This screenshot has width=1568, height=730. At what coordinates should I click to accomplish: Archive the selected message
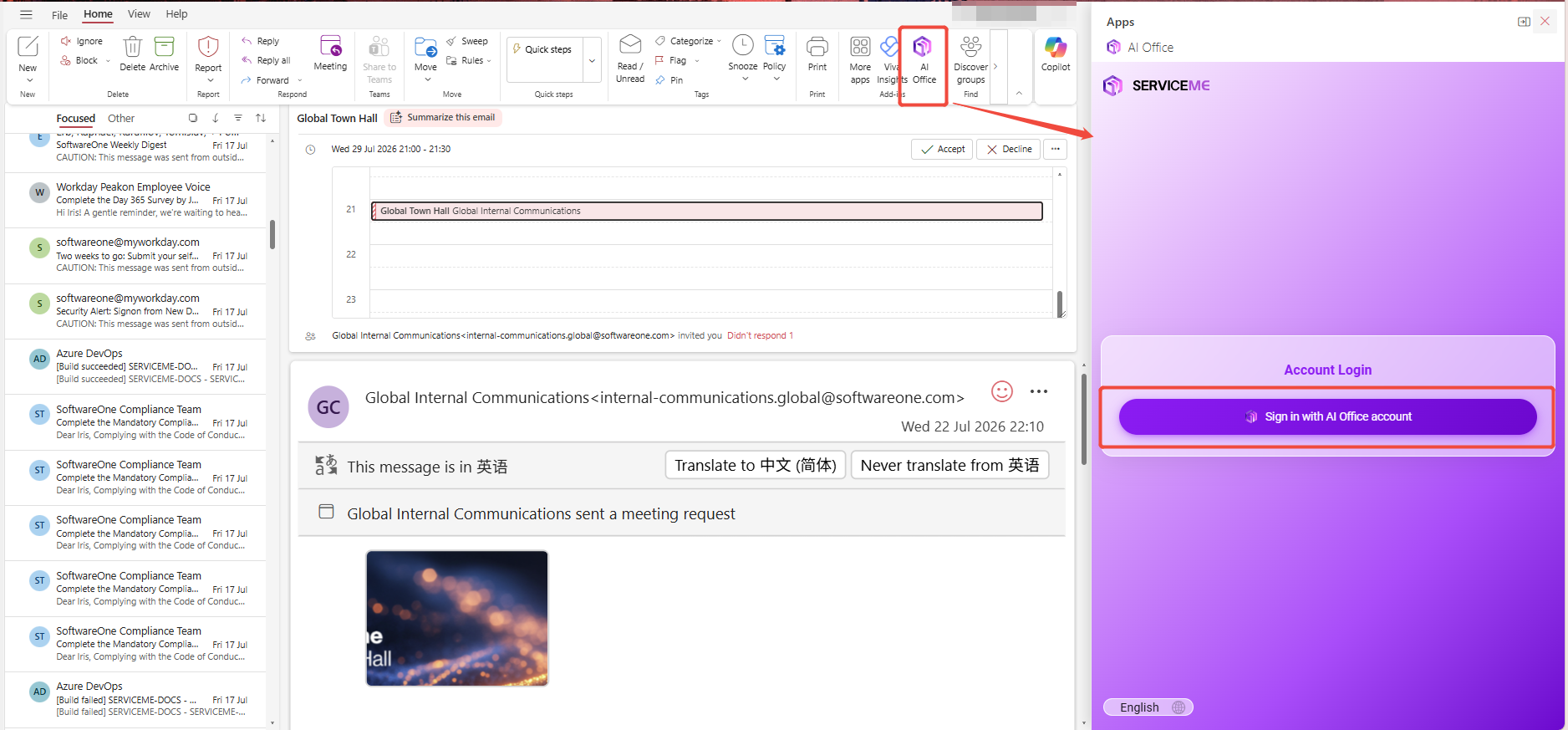click(x=164, y=54)
